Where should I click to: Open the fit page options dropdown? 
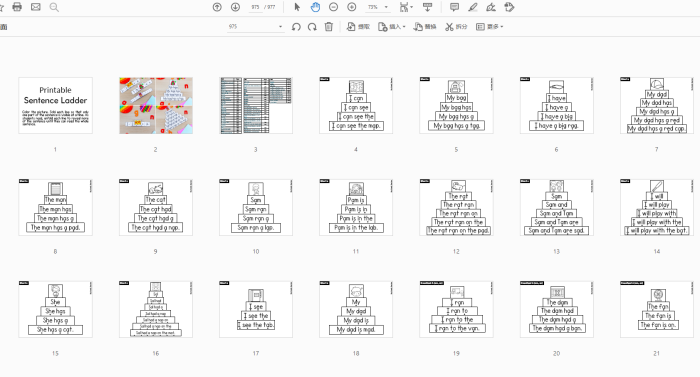point(406,7)
